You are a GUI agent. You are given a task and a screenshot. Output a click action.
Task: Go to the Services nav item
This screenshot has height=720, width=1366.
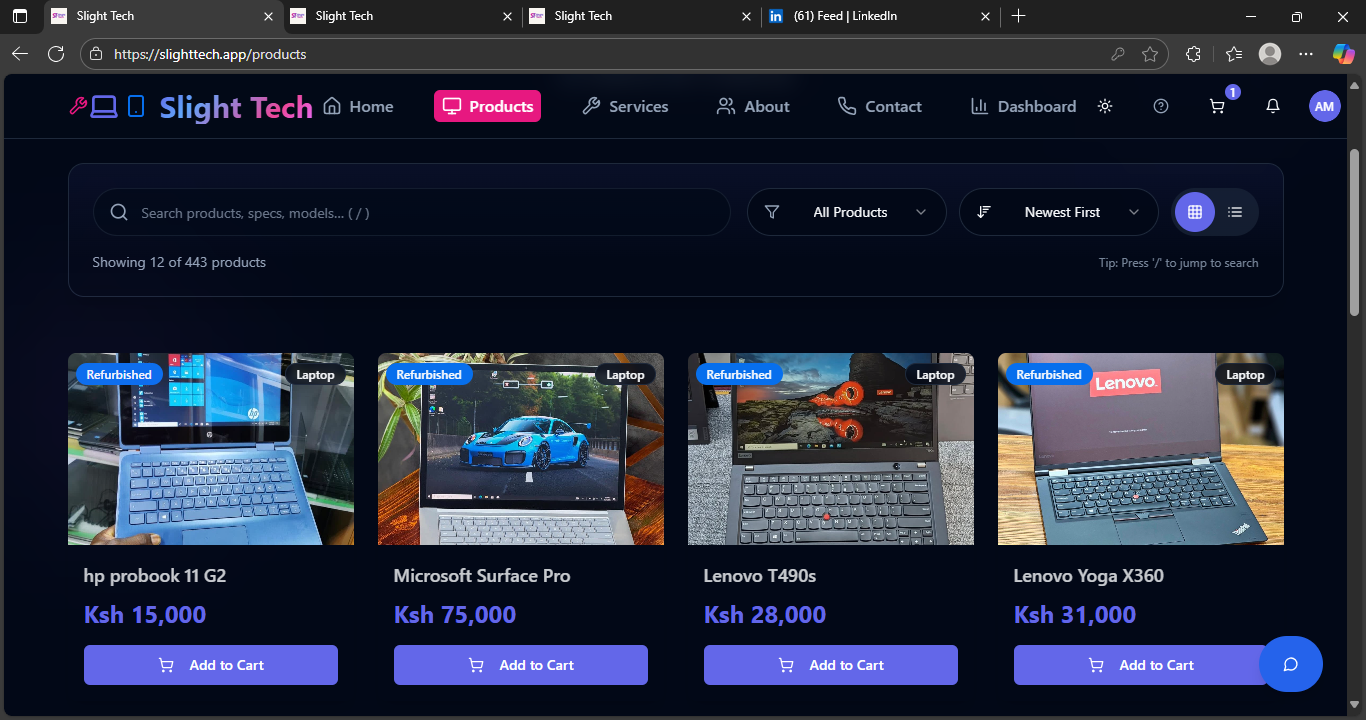tap(625, 106)
